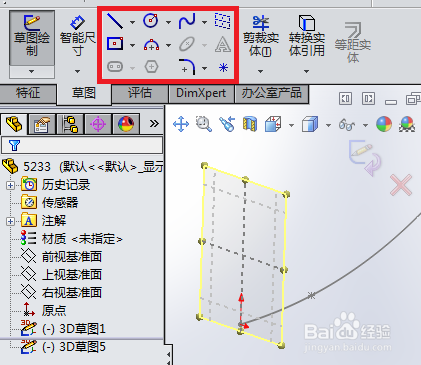421x365 pixels.
Task: Select 注解 in the feature tree
Action: pyautogui.click(x=44, y=221)
